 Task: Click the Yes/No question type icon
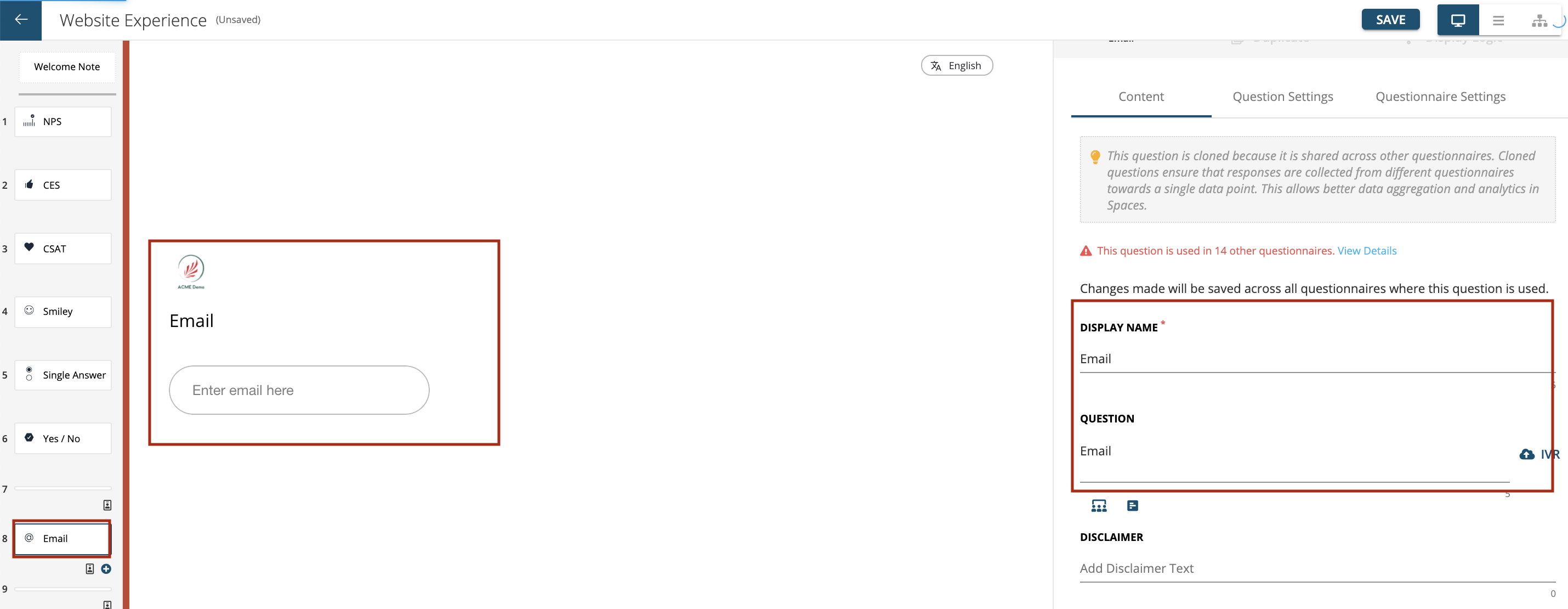tap(30, 438)
